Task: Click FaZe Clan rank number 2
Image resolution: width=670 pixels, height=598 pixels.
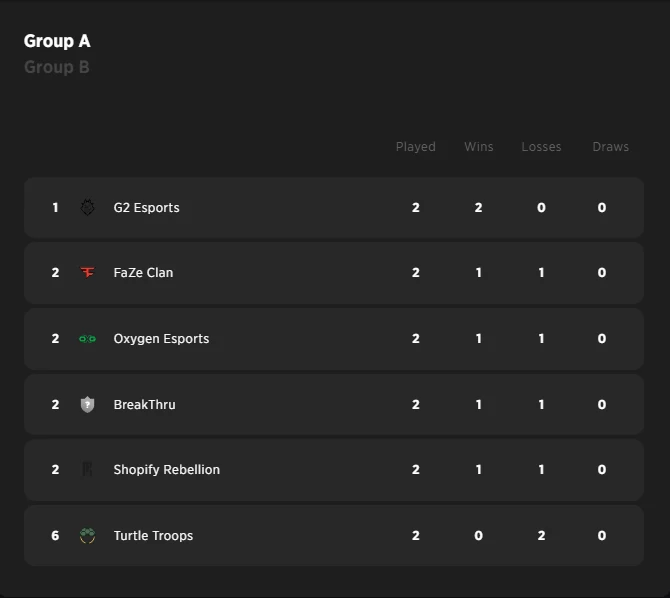Action: (55, 273)
